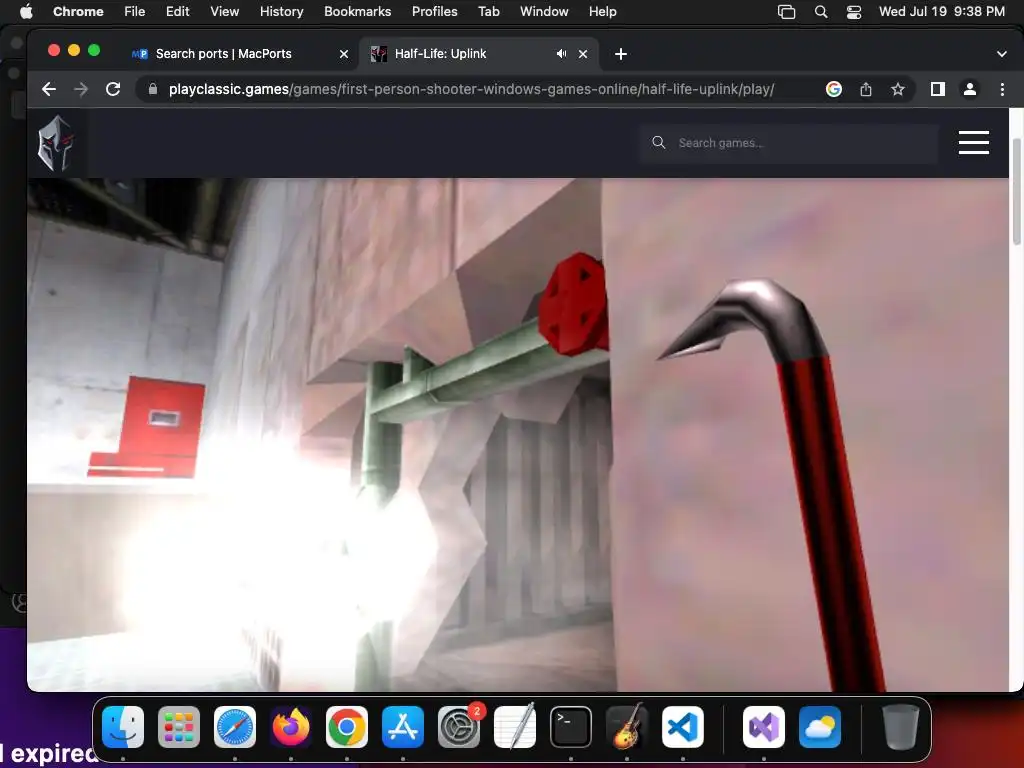Screen dimensions: 1024x768
Task: Launch Firefox from the Dock
Action: [291, 727]
